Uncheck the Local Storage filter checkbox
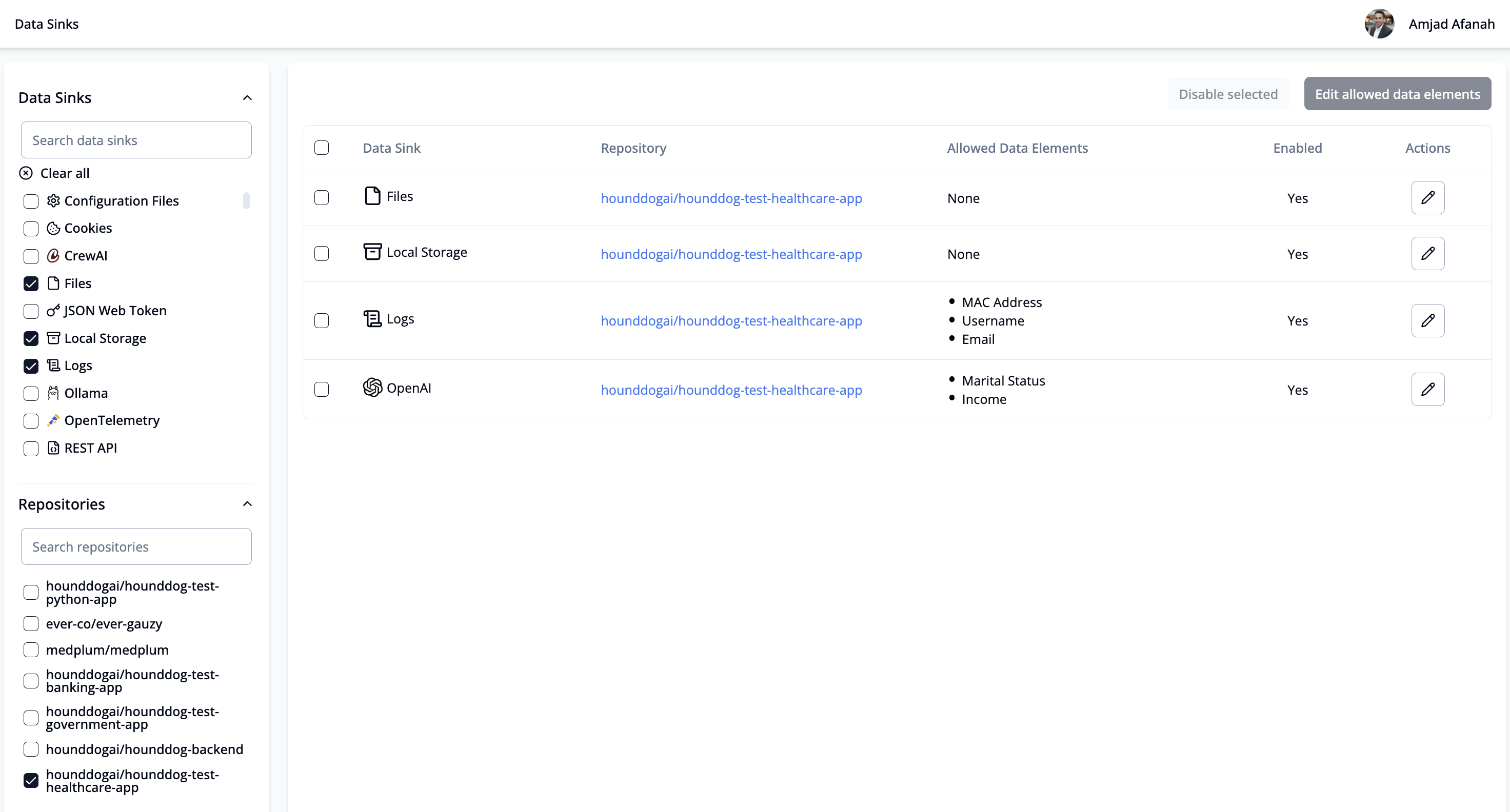 click(31, 339)
